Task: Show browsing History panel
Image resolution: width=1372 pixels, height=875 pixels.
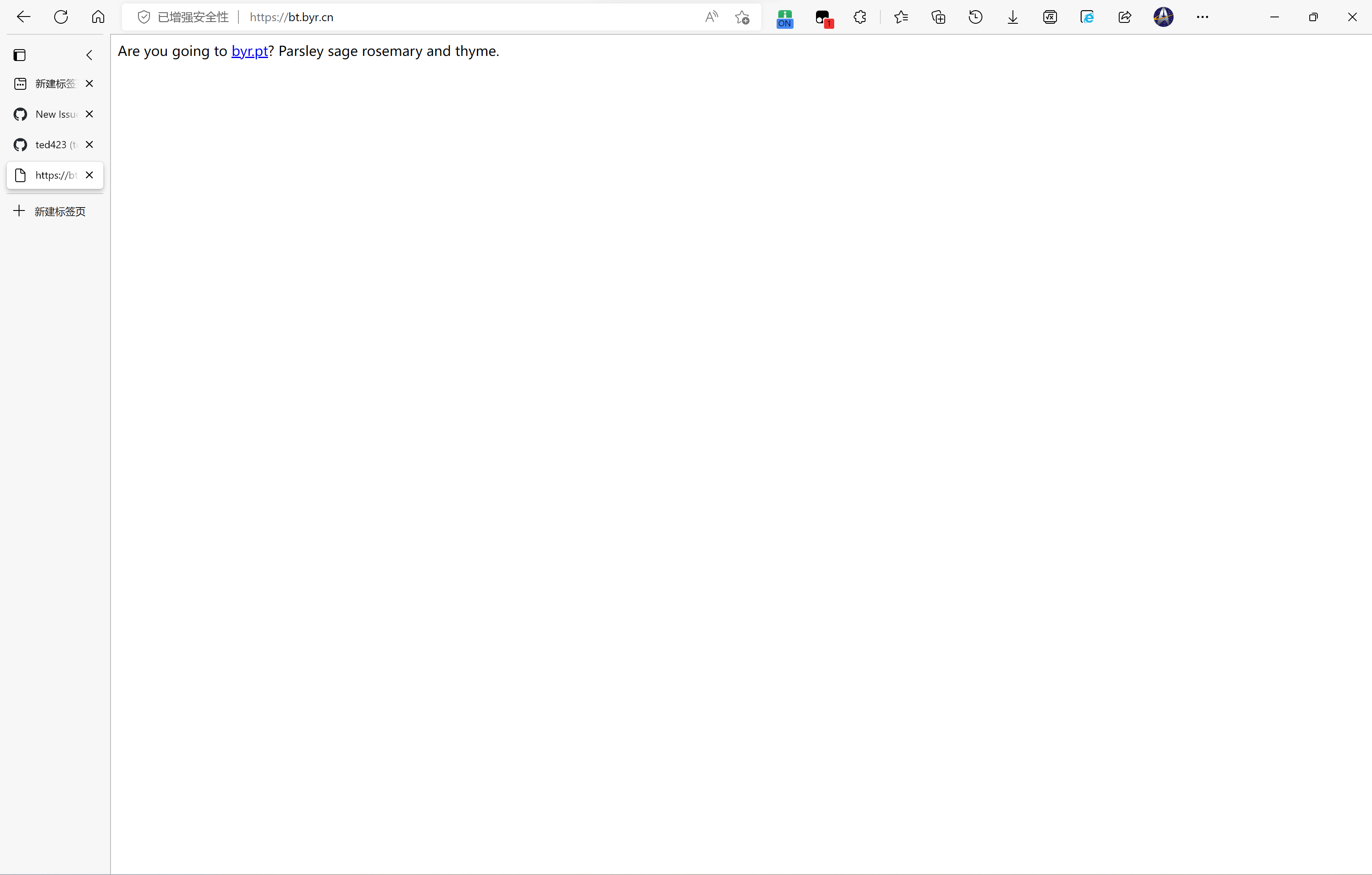Action: pyautogui.click(x=976, y=17)
